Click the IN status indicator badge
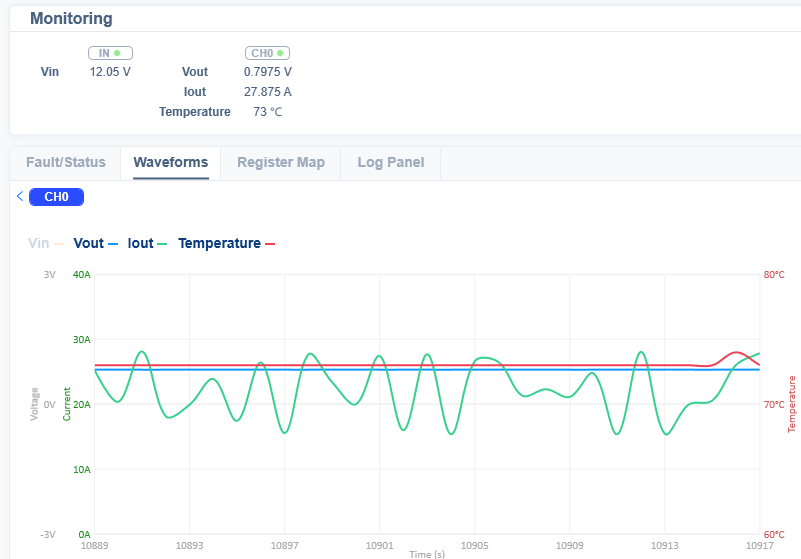 (110, 53)
